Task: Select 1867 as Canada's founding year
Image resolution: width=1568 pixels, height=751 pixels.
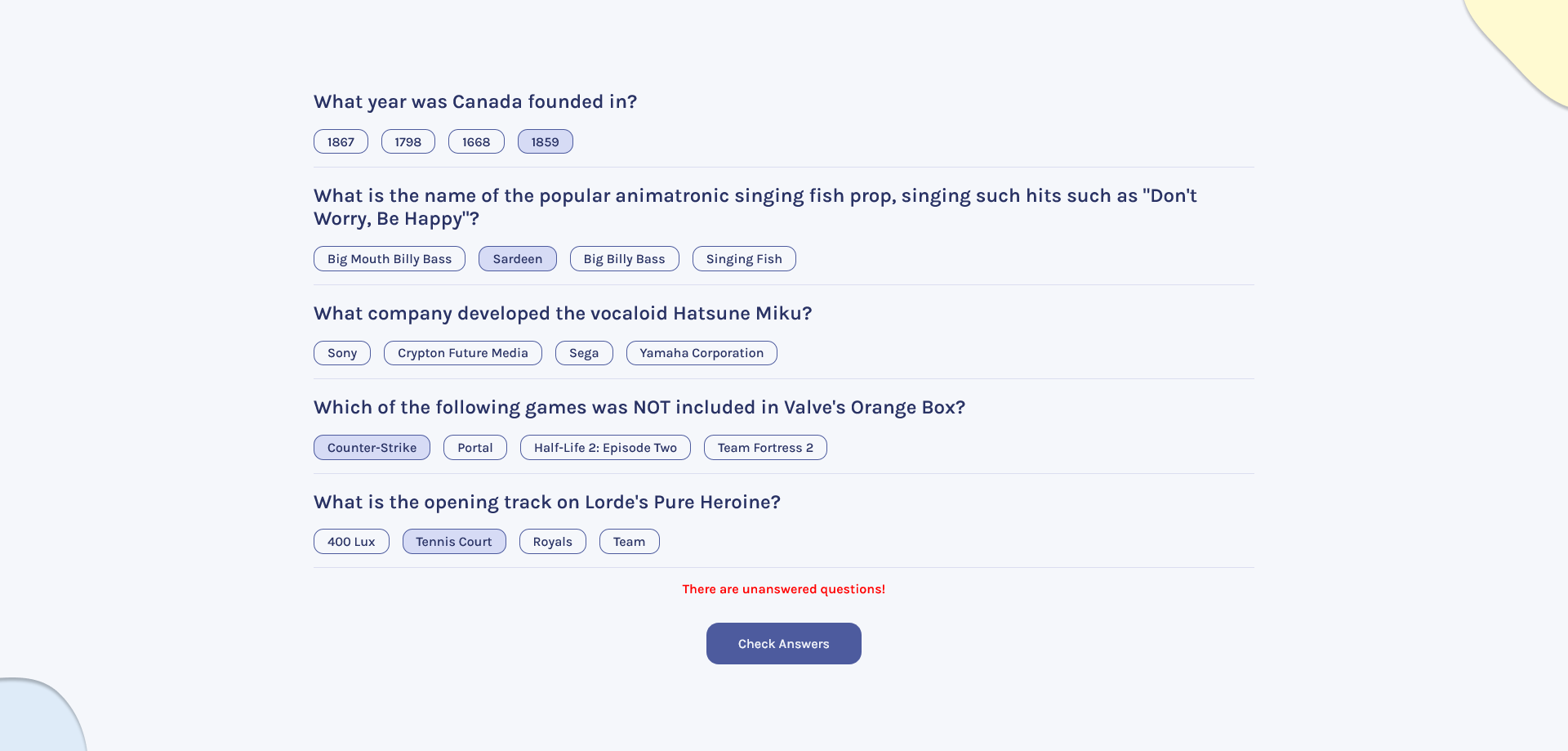Action: (341, 141)
